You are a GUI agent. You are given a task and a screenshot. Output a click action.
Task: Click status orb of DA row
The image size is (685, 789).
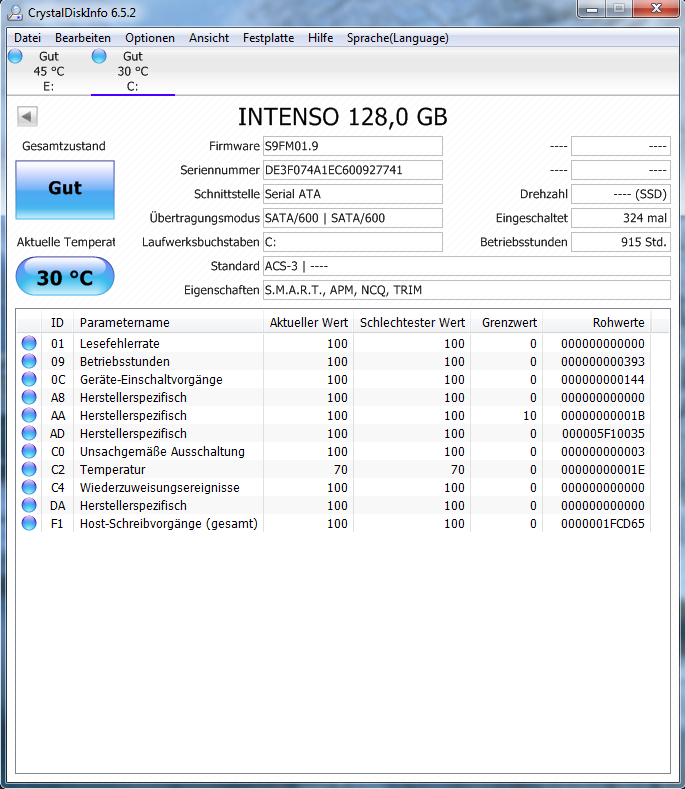(29, 506)
